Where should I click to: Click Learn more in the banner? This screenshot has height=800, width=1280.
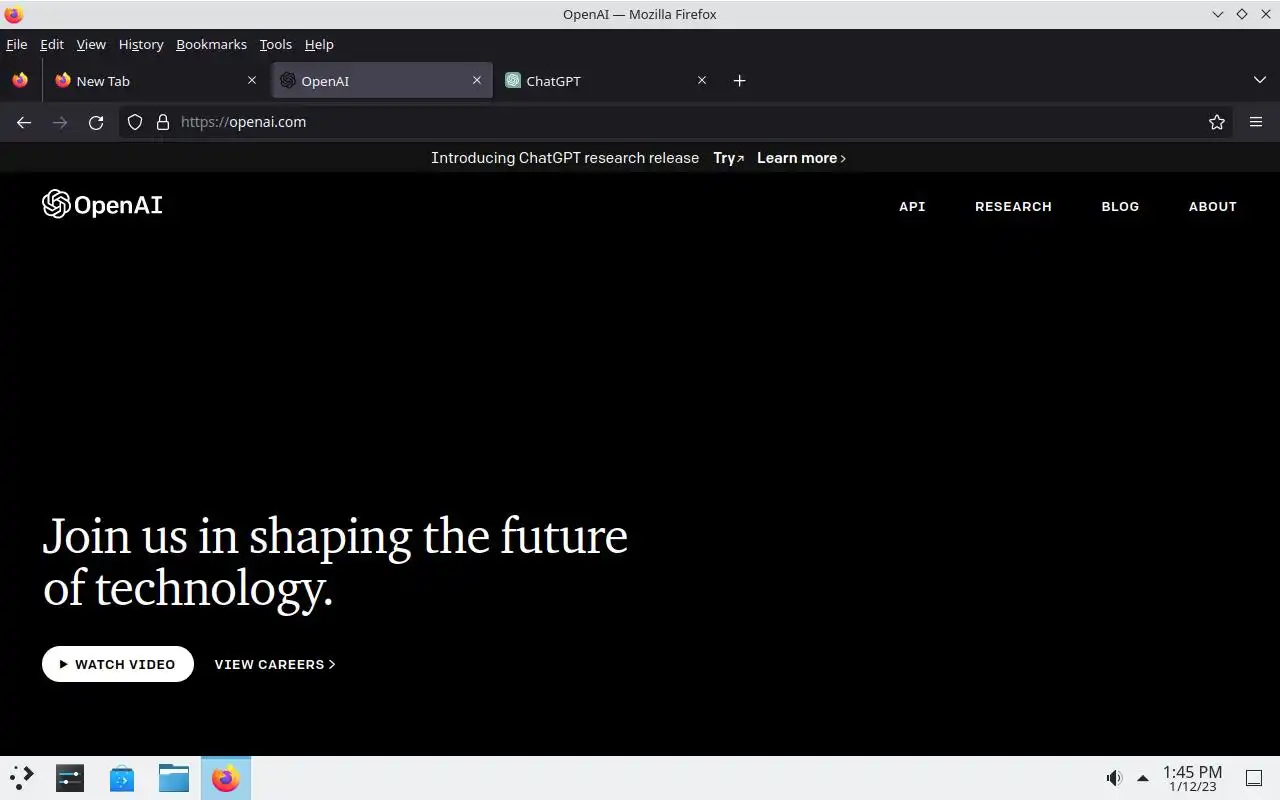click(801, 158)
